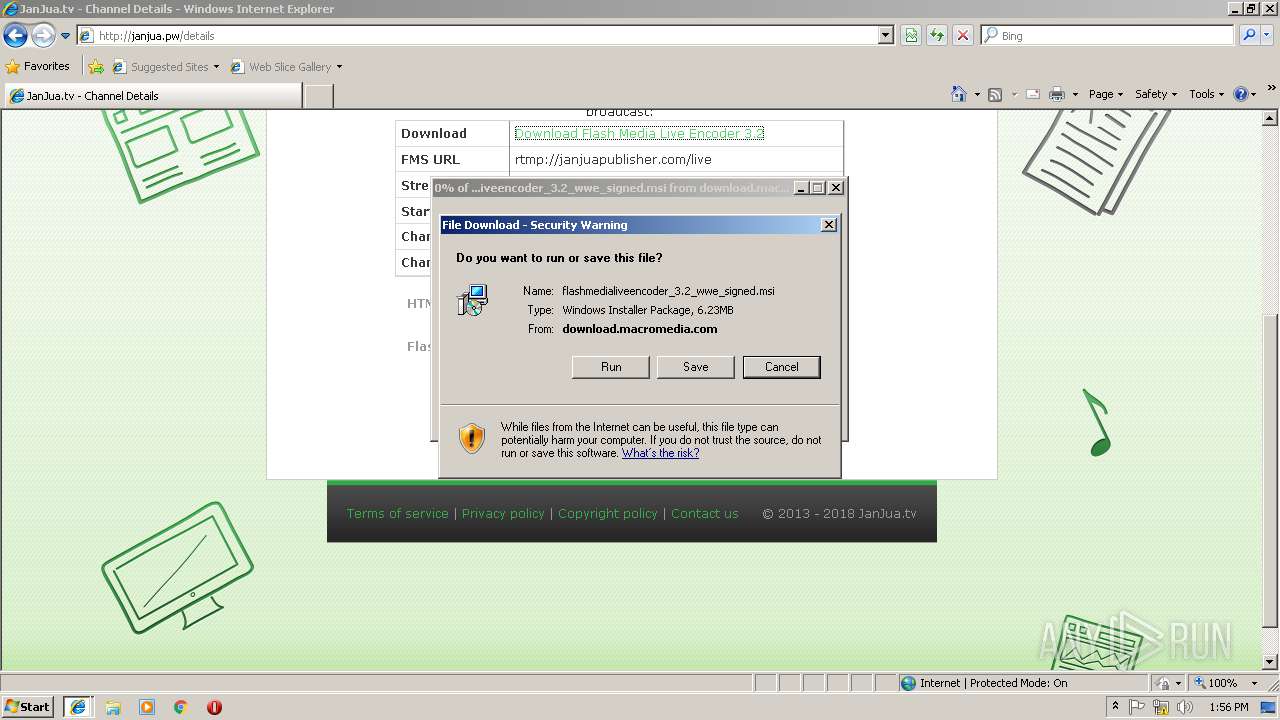Open the Privacy policy footer link
Viewport: 1280px width, 720px height.
[503, 513]
